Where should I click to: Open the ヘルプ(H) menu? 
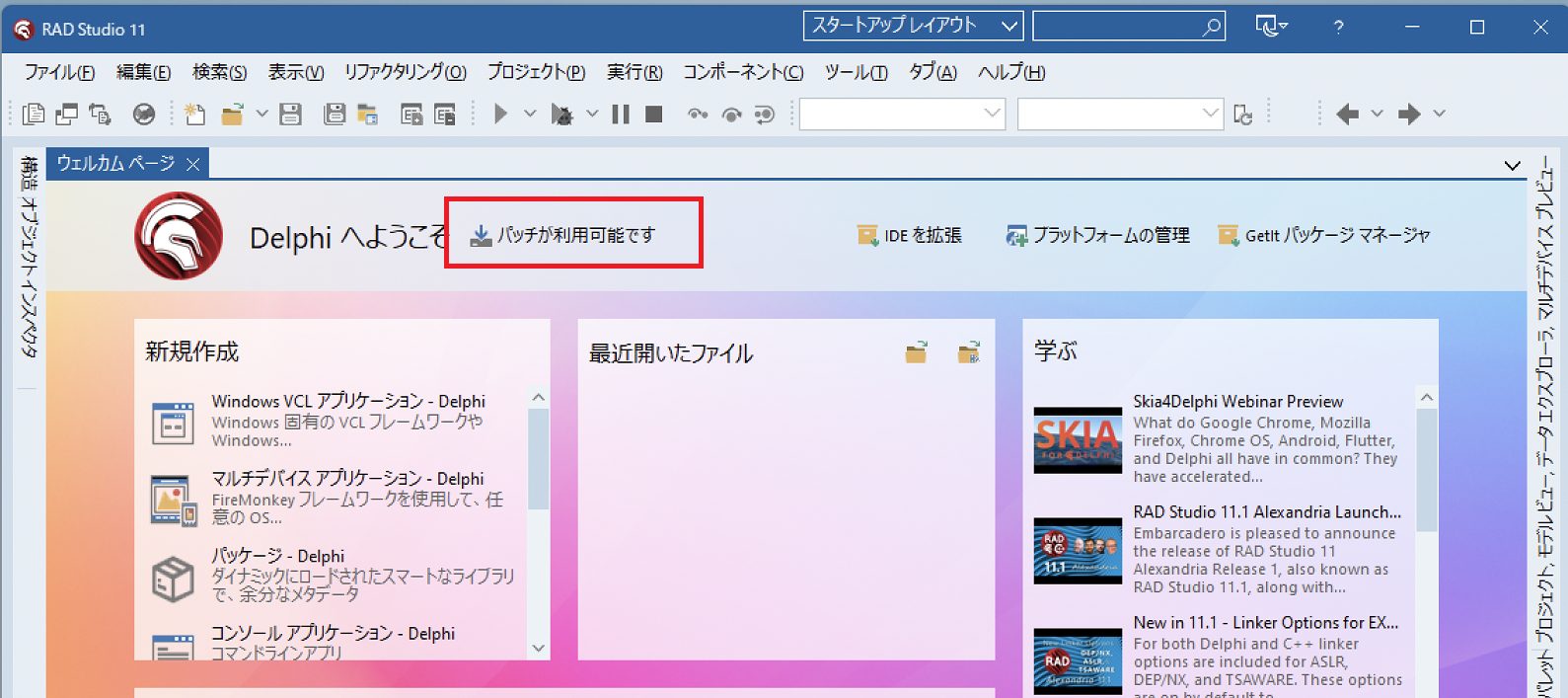point(1011,72)
